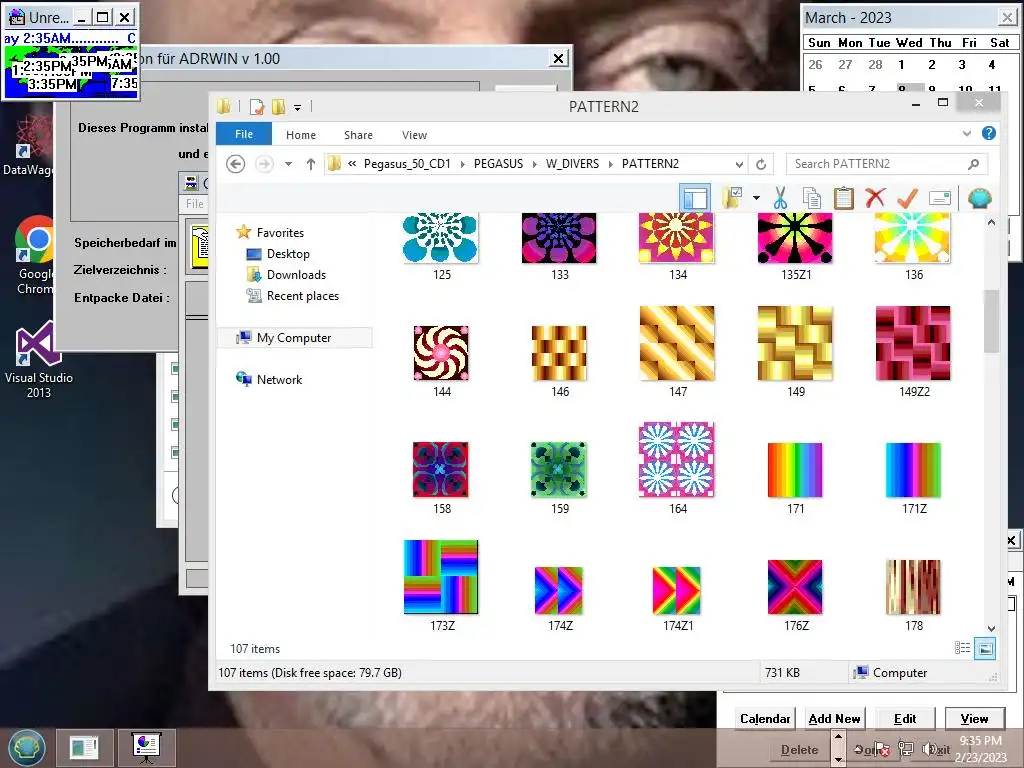1024x768 pixels.
Task: Click the search magnifier icon
Action: click(x=973, y=164)
